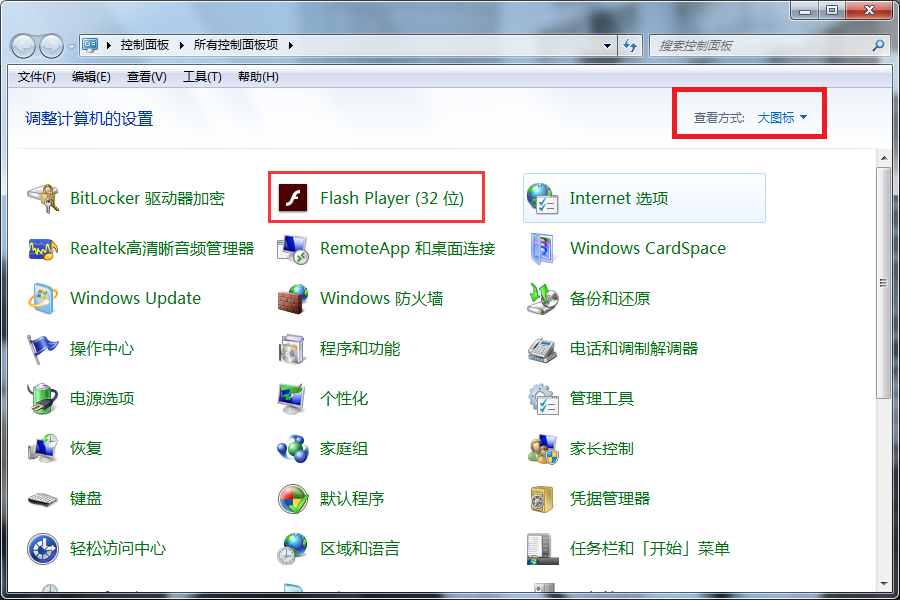Open the 文件(F) menu
This screenshot has height=600, width=900.
coord(37,77)
